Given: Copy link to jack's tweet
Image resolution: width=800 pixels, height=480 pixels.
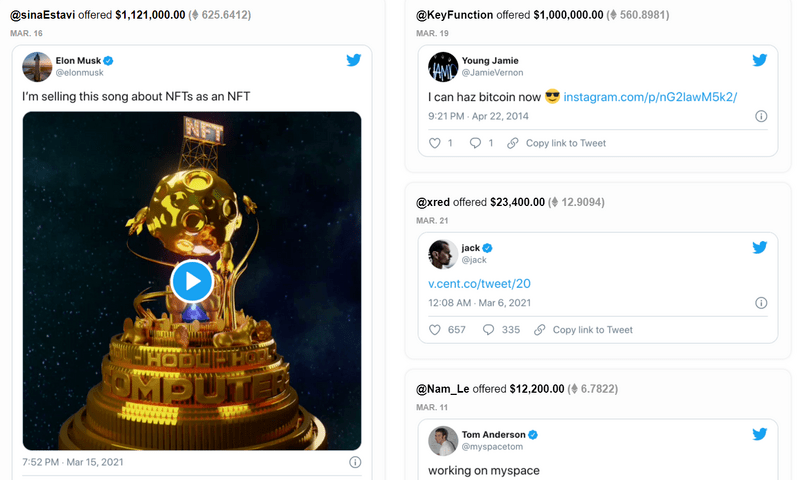Looking at the screenshot, I should (583, 330).
